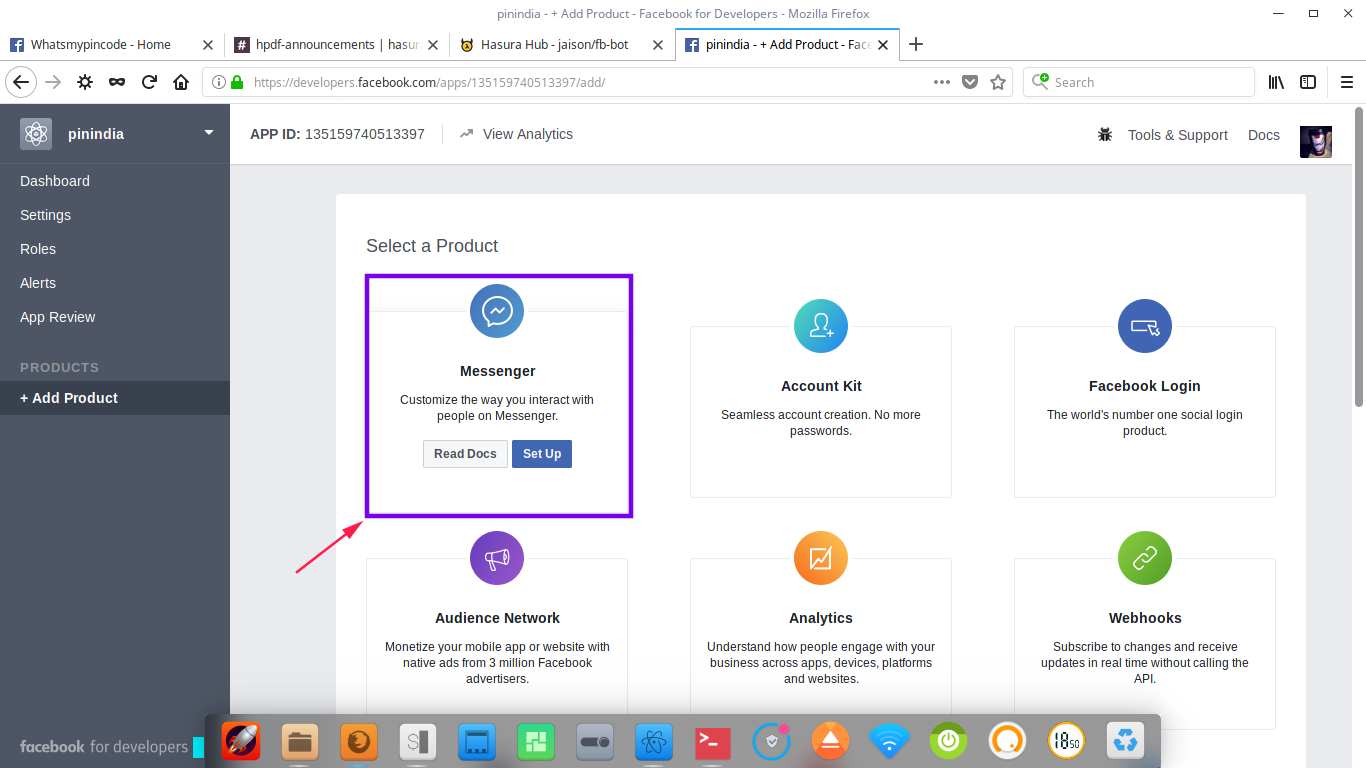Viewport: 1366px width, 768px height.
Task: Launch the rocket launcher from the dock
Action: pyautogui.click(x=241, y=741)
